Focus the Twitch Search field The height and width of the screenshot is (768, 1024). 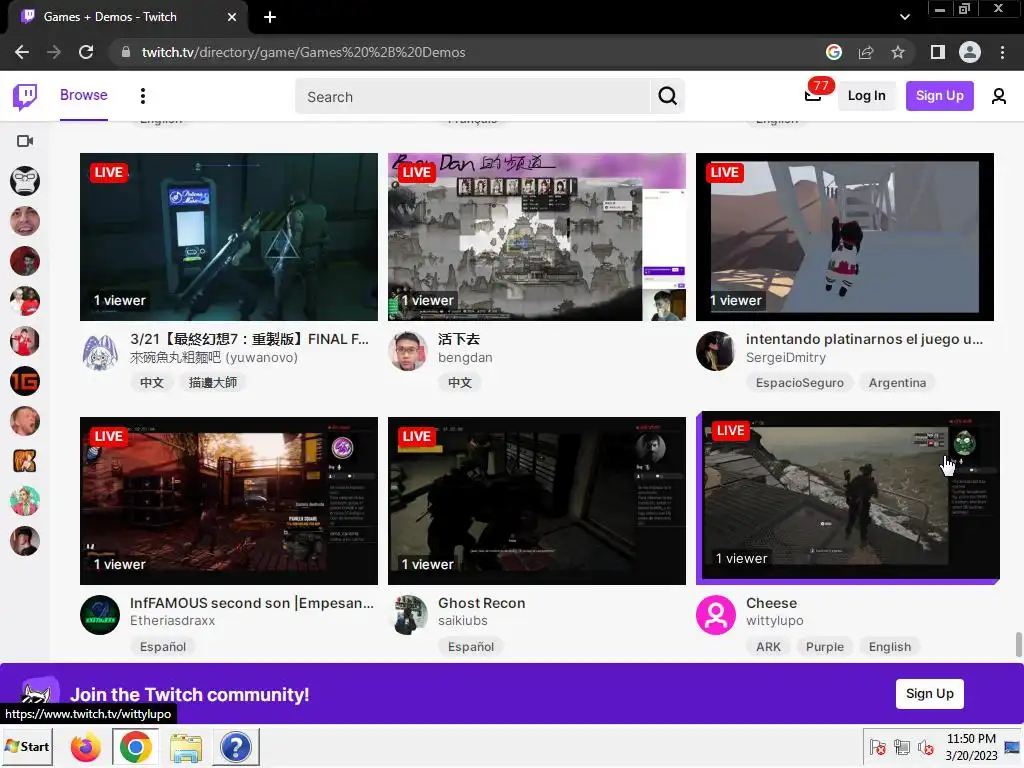pos(473,97)
